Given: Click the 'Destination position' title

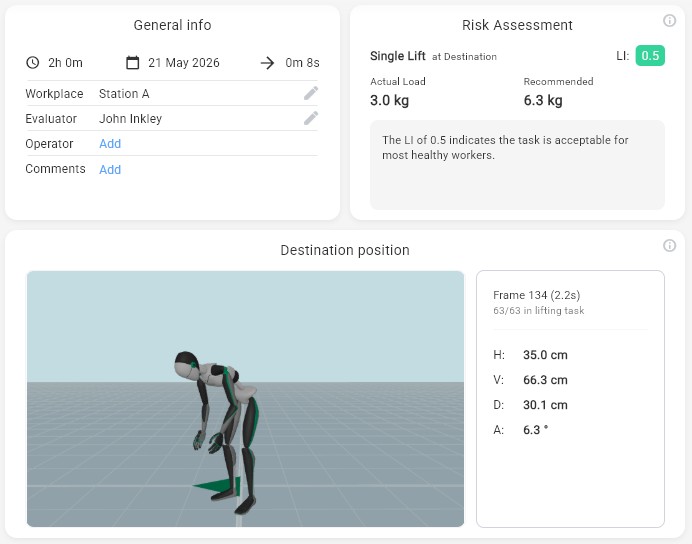Looking at the screenshot, I should pos(345,250).
